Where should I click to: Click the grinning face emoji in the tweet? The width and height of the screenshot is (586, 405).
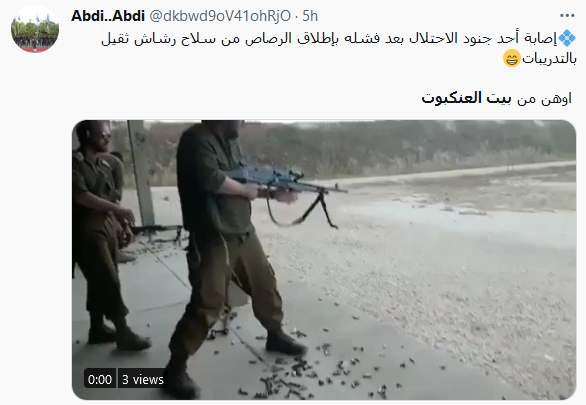point(512,59)
